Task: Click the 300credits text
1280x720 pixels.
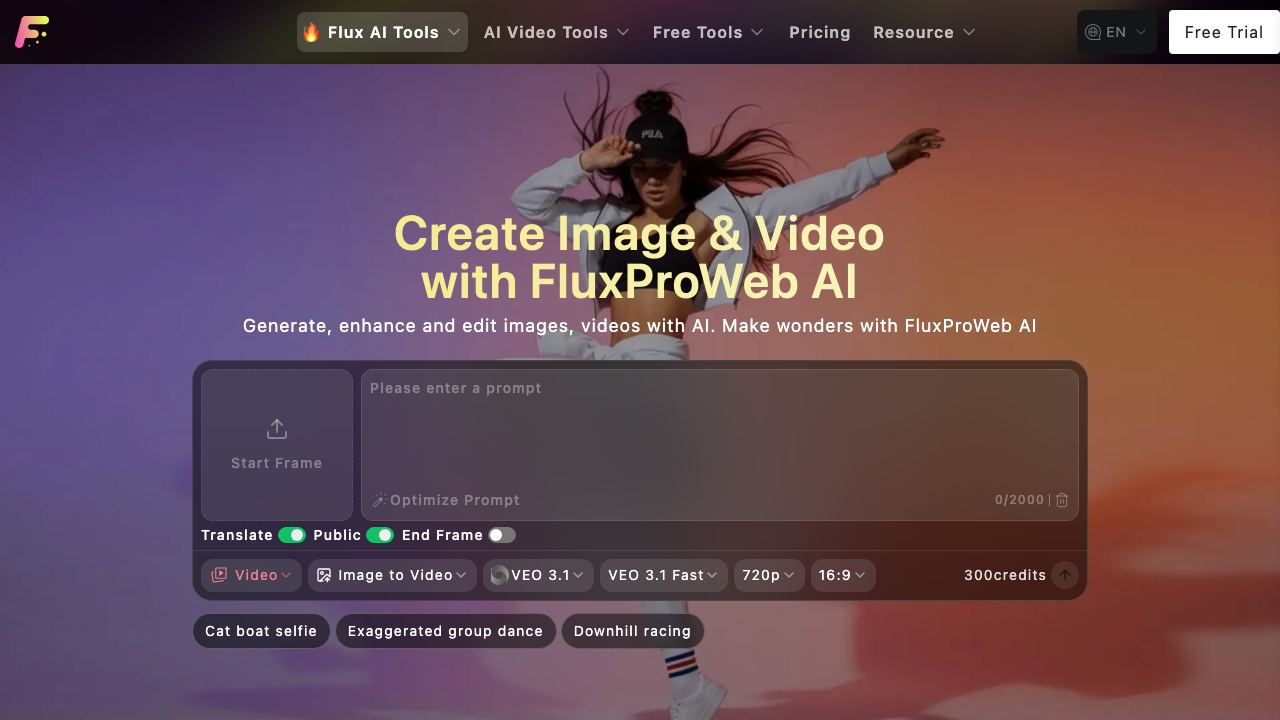Action: point(1005,575)
